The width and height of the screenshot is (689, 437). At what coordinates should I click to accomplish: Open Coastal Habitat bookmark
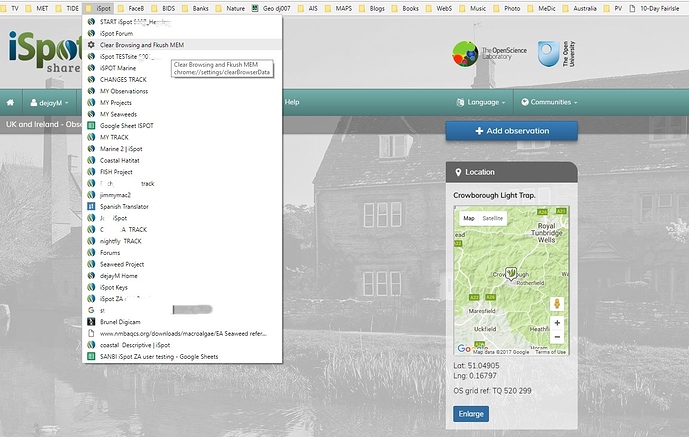182,160
